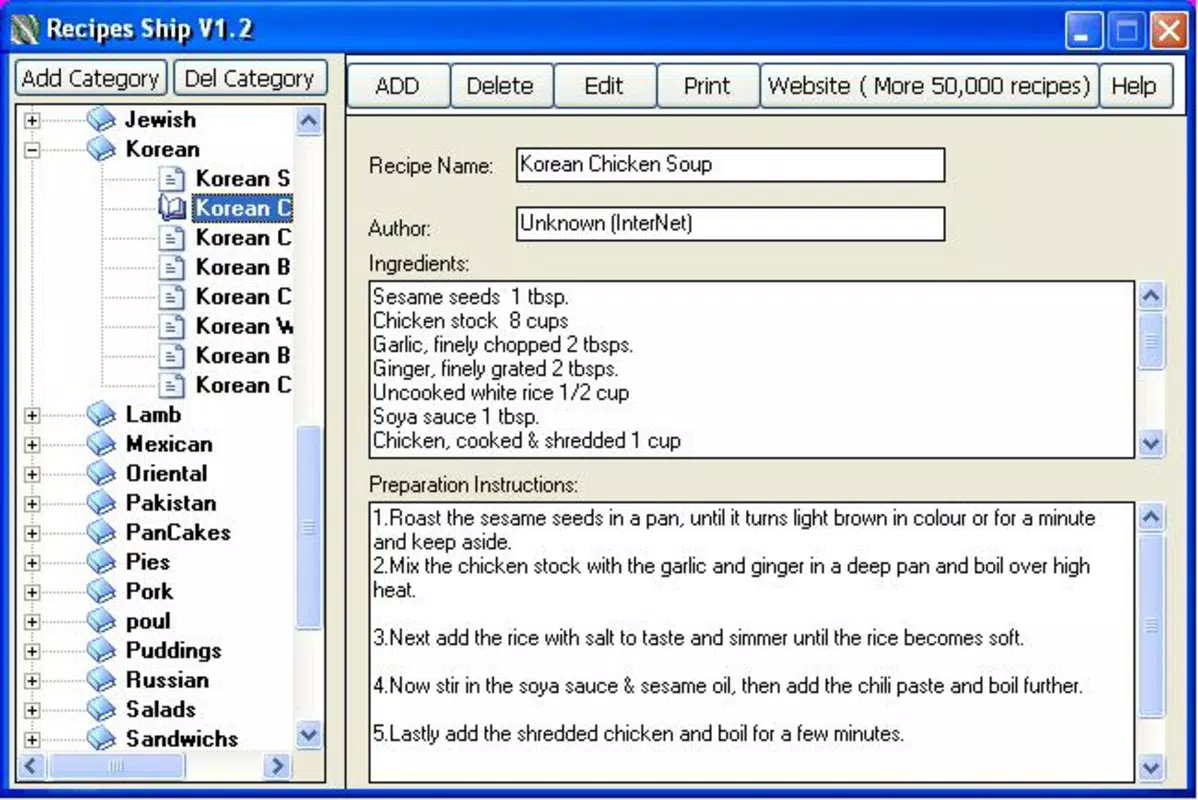This screenshot has height=800, width=1198.
Task: Click the Preparation Instructions scroll up arrow
Action: [x=1151, y=517]
